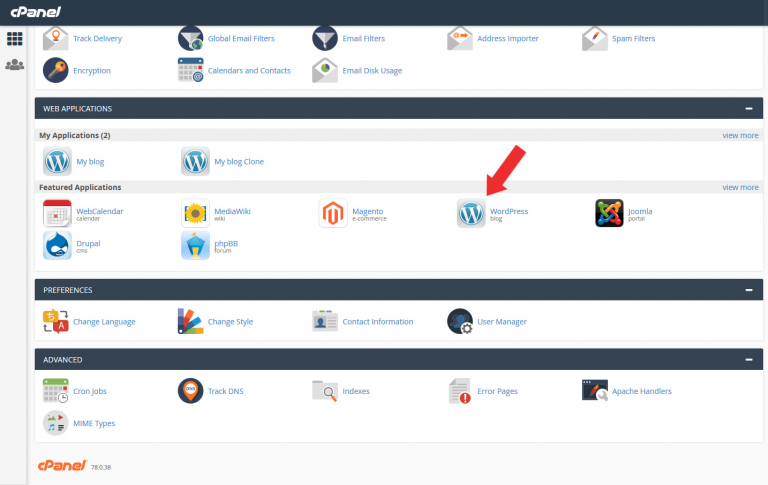Collapse the Advanced section

[748, 359]
